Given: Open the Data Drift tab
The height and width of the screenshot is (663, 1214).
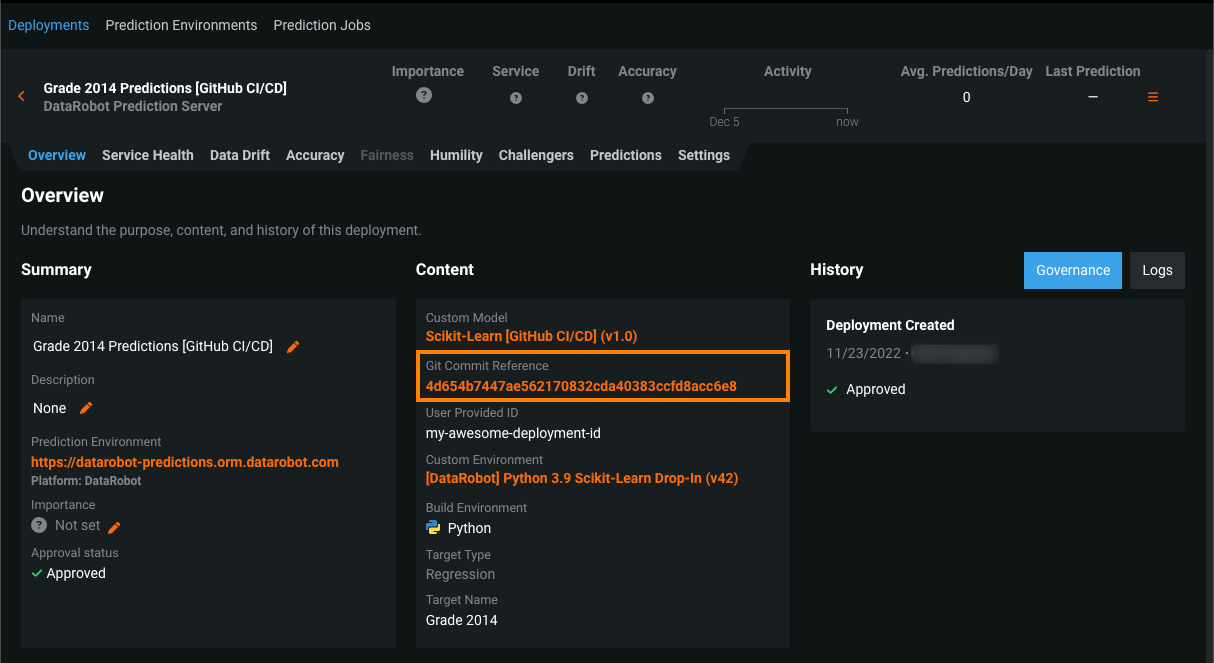Looking at the screenshot, I should pyautogui.click(x=240, y=155).
